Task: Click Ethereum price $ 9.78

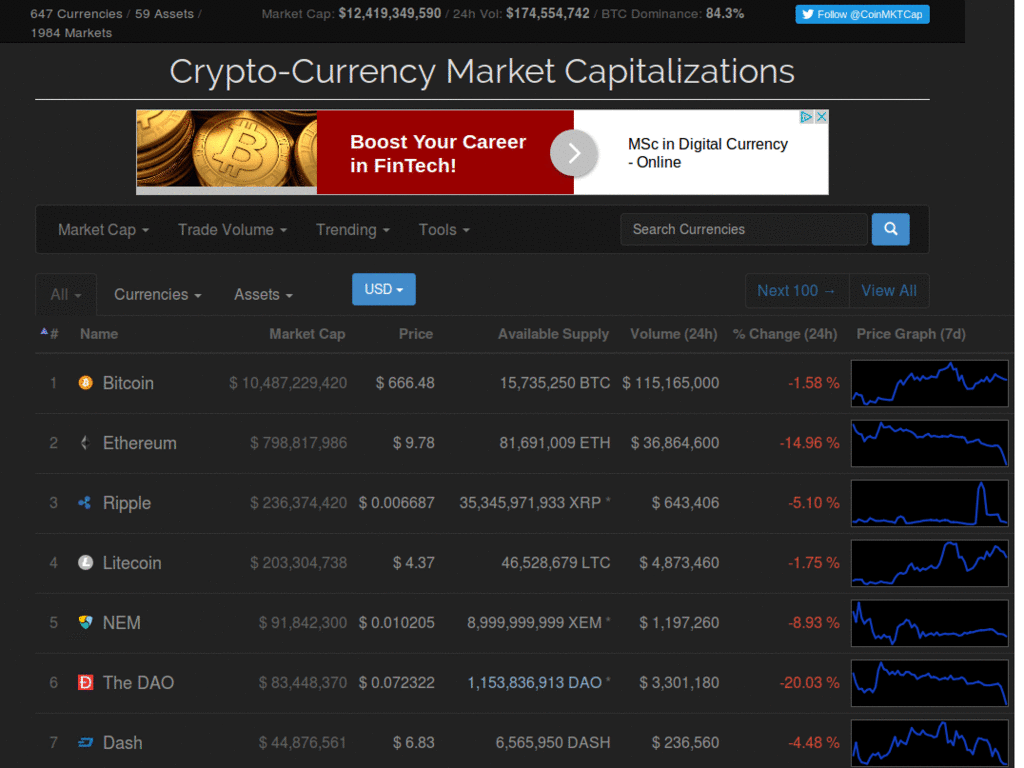Action: 413,443
